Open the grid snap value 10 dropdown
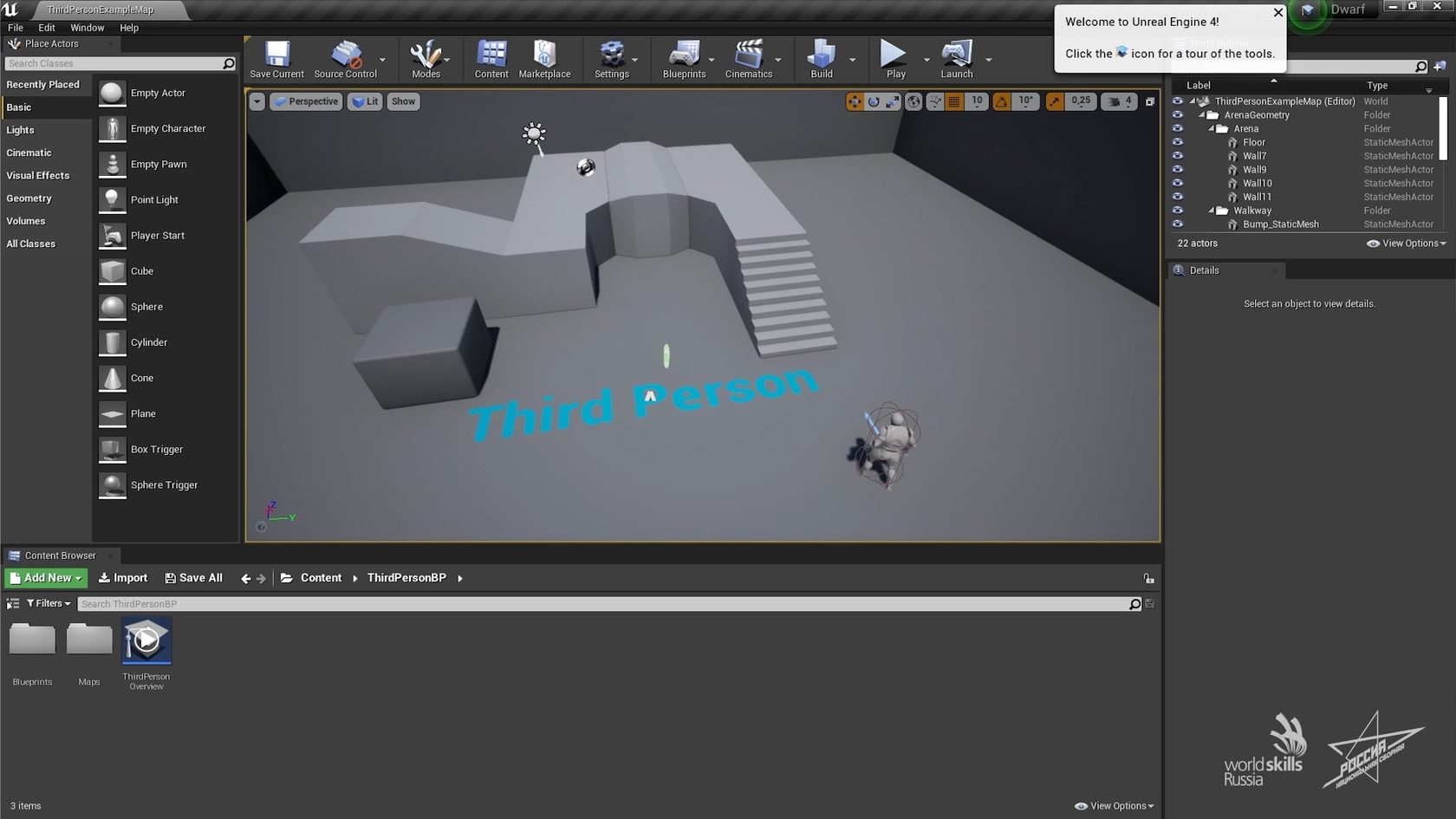1456x819 pixels. (x=977, y=101)
